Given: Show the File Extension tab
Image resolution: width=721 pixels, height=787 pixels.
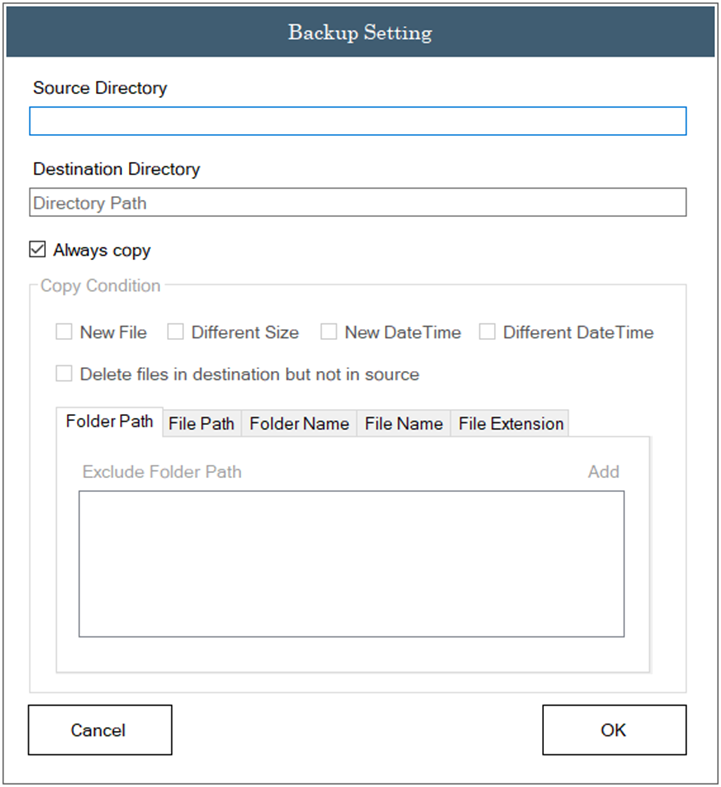Looking at the screenshot, I should pos(510,424).
